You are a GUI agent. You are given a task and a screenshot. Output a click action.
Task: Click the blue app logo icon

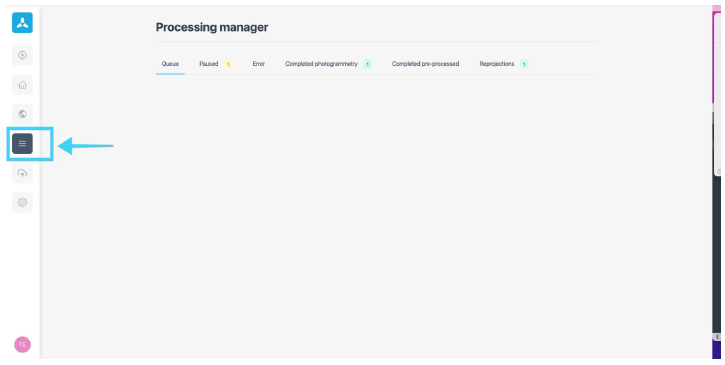point(22,23)
